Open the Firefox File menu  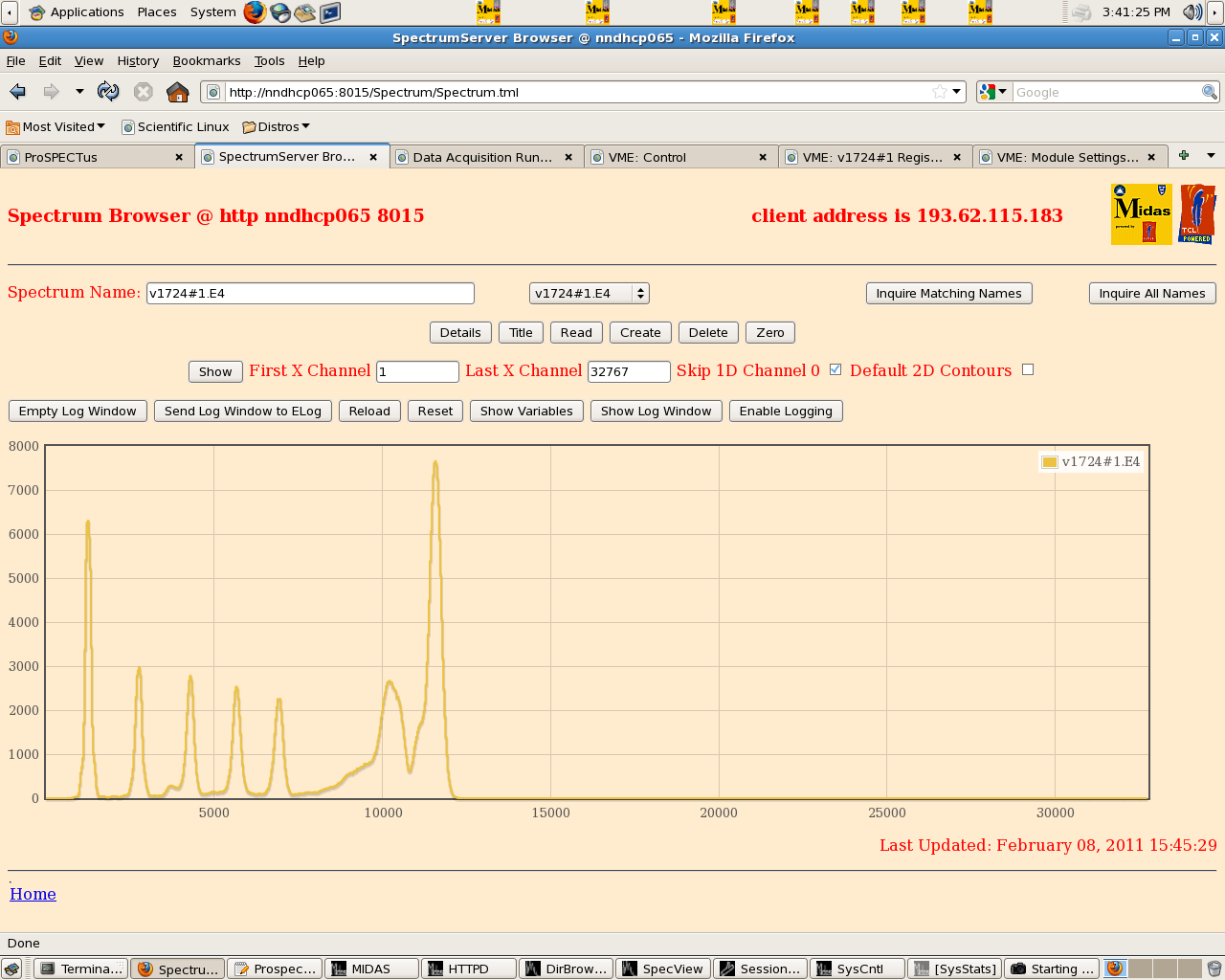click(16, 60)
